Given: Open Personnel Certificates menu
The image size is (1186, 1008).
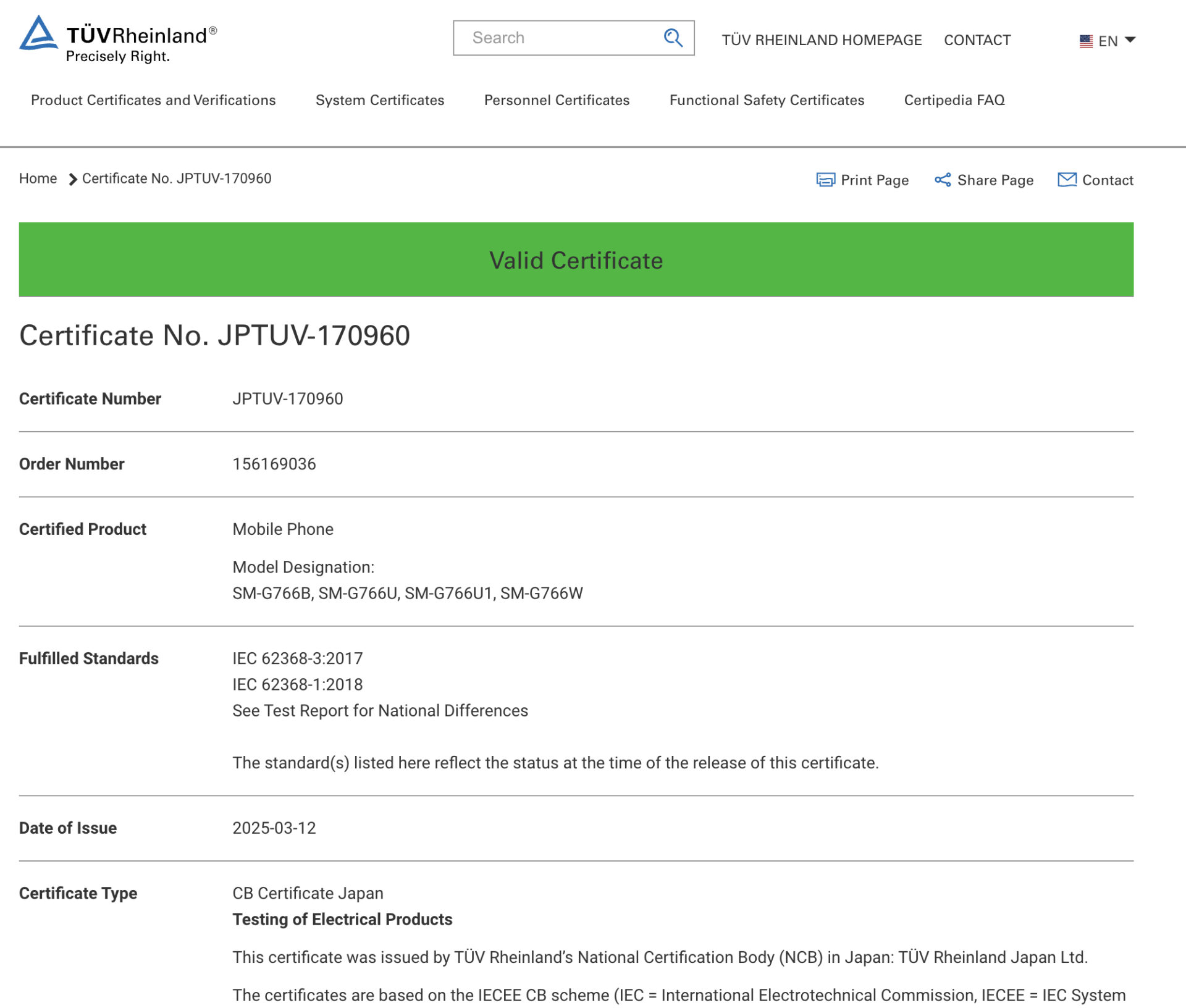Looking at the screenshot, I should point(557,100).
